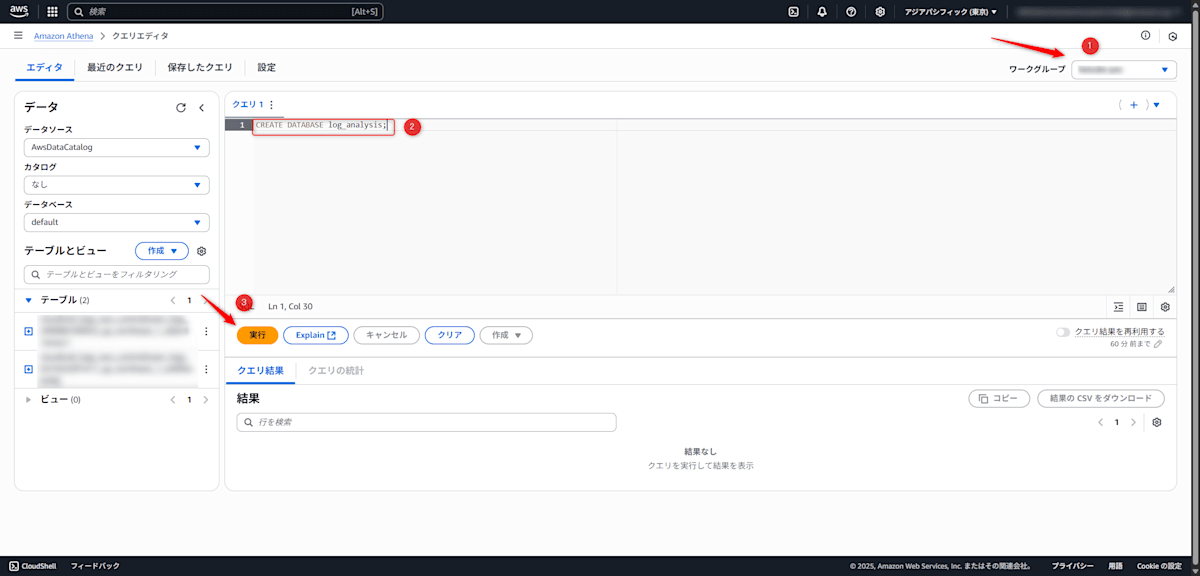
Task: Open Feedback link in footer
Action: [x=95, y=566]
